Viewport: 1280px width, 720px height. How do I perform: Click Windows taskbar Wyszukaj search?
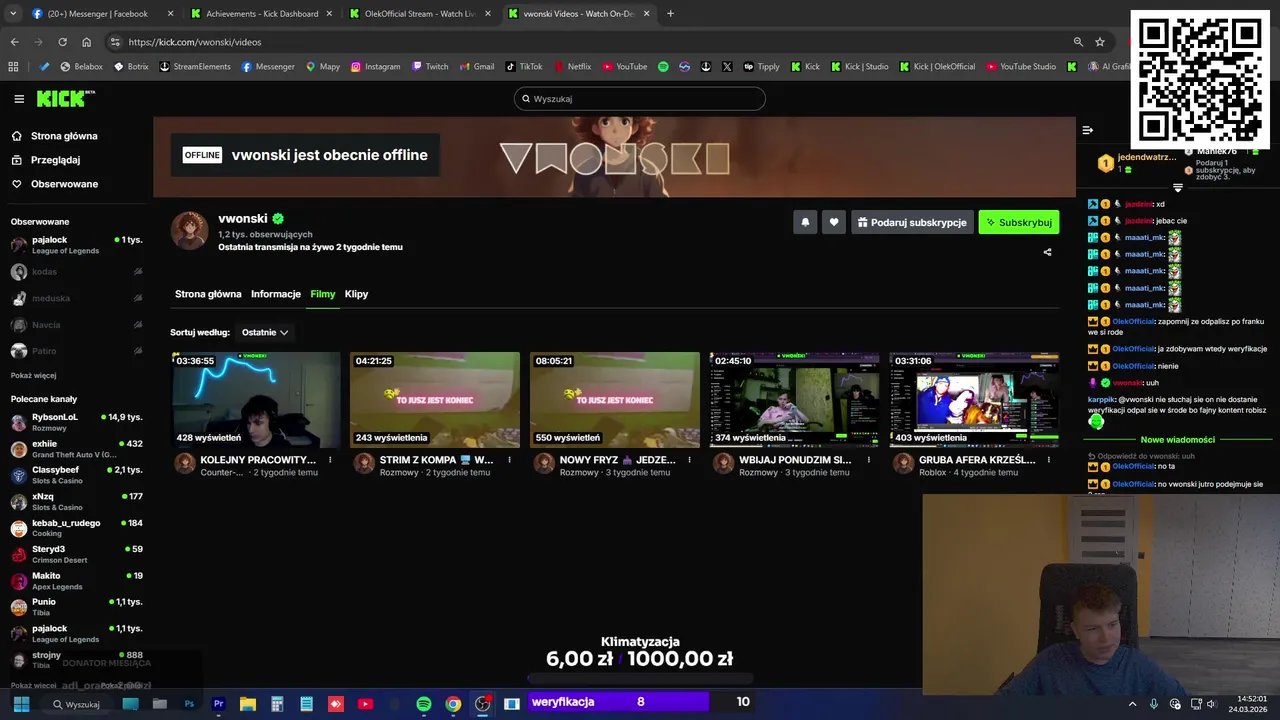(x=76, y=704)
